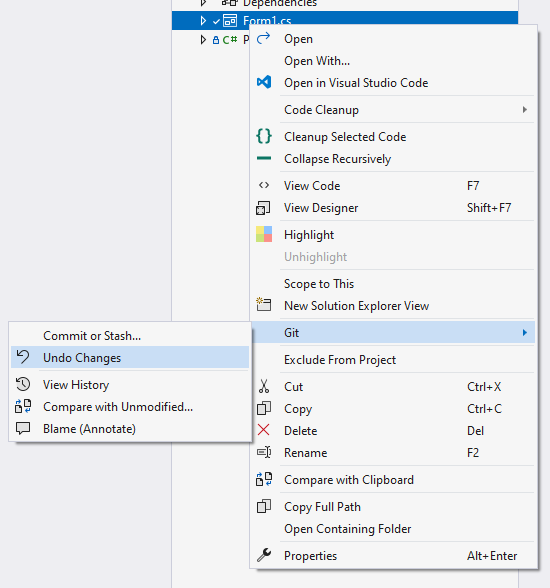Choose New Solution Explorer View
Viewport: 550px width, 588px height.
(x=393, y=306)
